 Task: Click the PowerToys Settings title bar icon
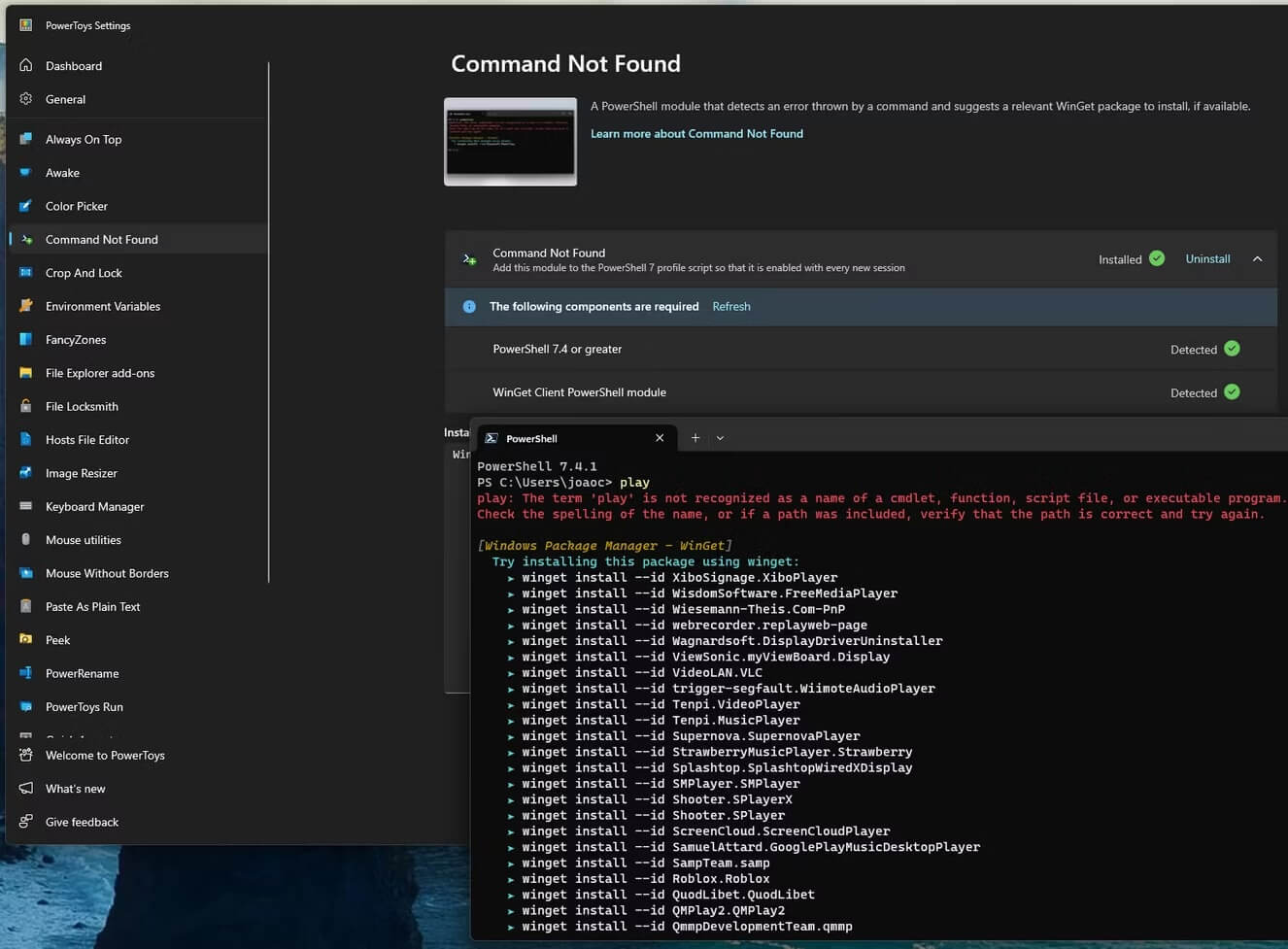tap(26, 25)
